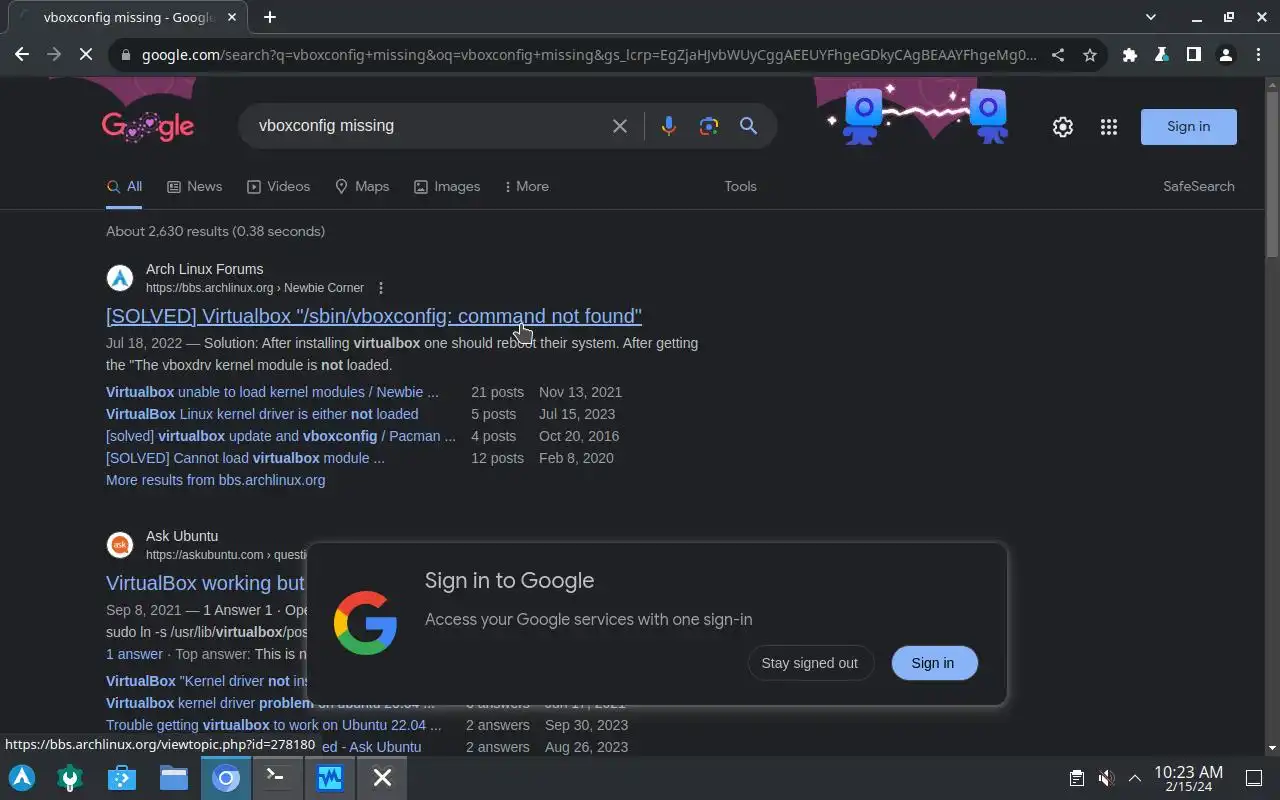Select the All results tab

point(125,187)
